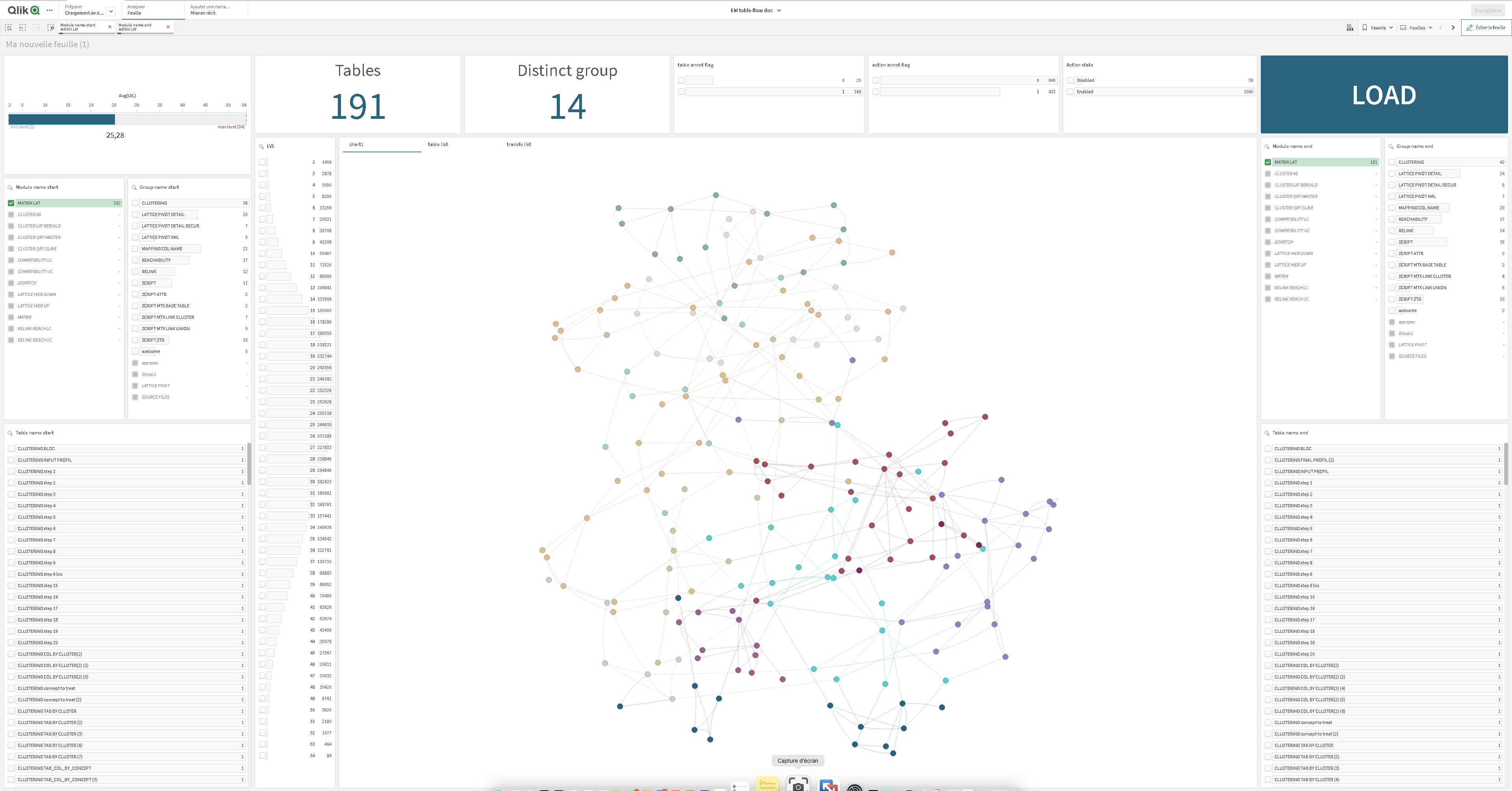Select LATTICE PIVOT XML in Group name start
The image size is (1512, 791).
point(189,237)
